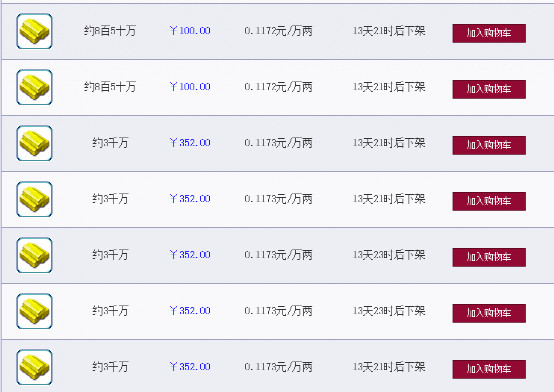Image resolution: width=554 pixels, height=392 pixels.
Task: Click 加入购物车 in second row
Action: [x=489, y=89]
